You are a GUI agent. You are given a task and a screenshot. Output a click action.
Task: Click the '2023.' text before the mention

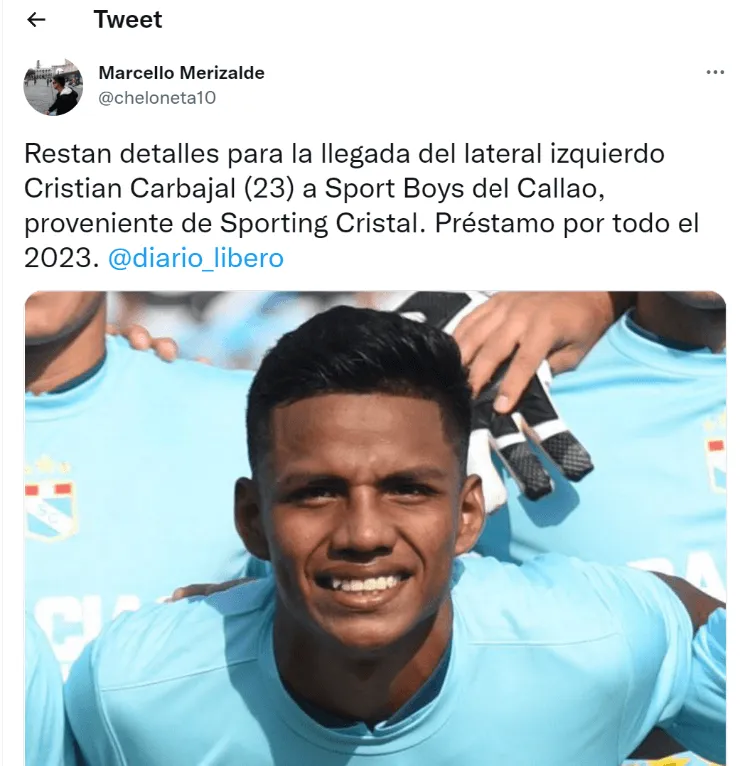coord(62,257)
